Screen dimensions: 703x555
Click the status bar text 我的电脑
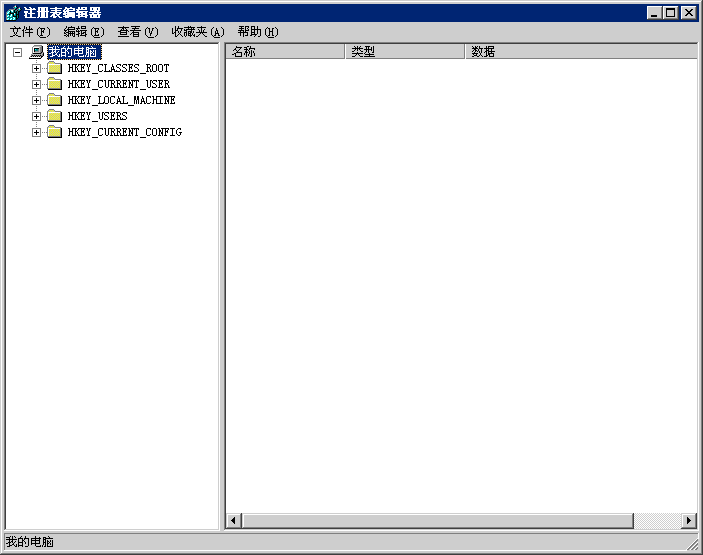(30, 542)
